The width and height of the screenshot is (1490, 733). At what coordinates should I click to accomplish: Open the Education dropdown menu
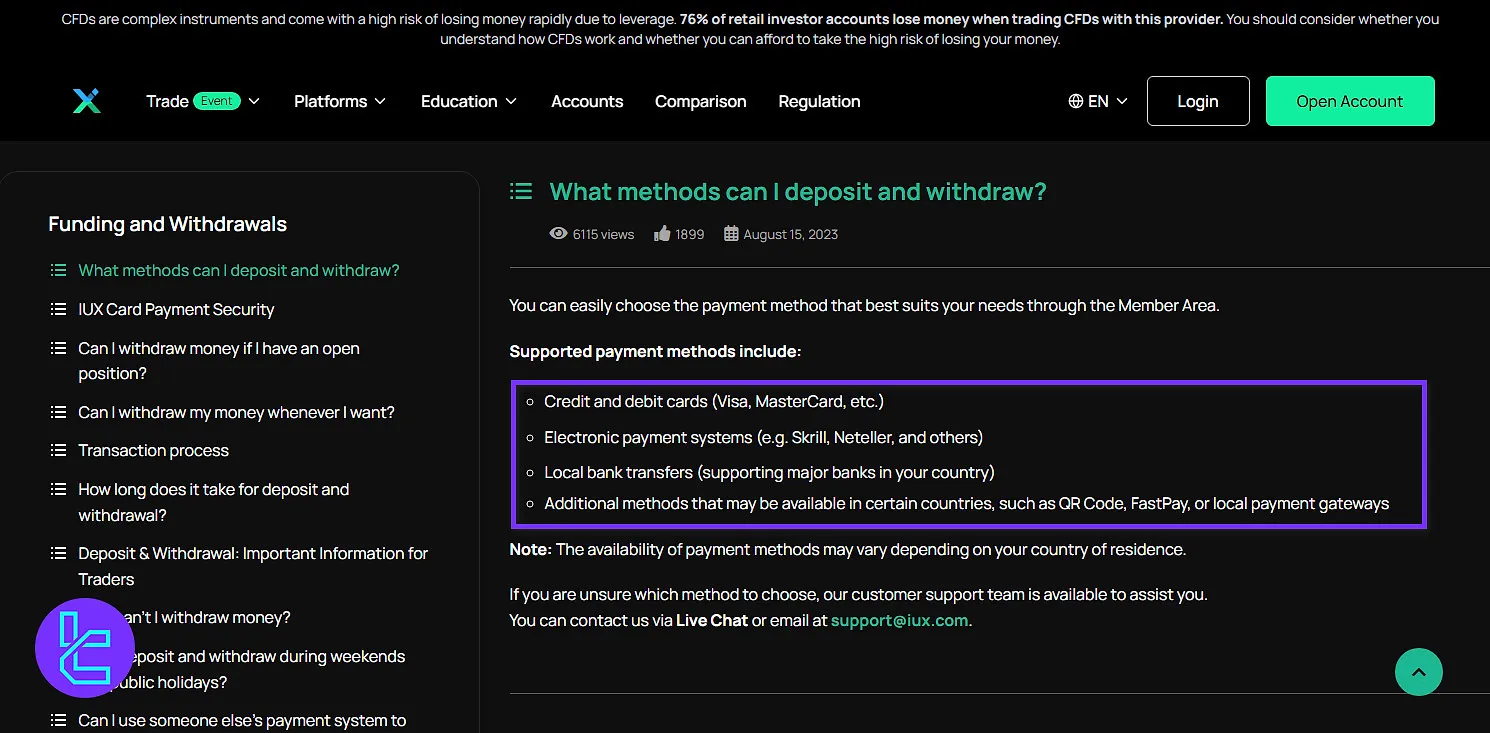click(468, 101)
